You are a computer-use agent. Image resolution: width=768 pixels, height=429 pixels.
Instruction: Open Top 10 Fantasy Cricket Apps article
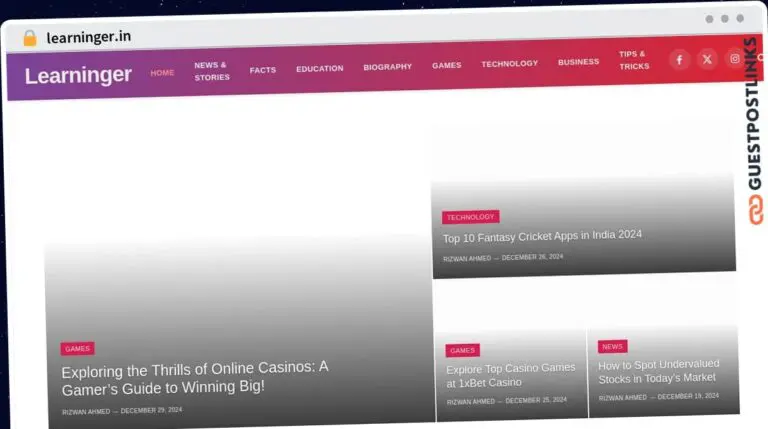tap(542, 237)
